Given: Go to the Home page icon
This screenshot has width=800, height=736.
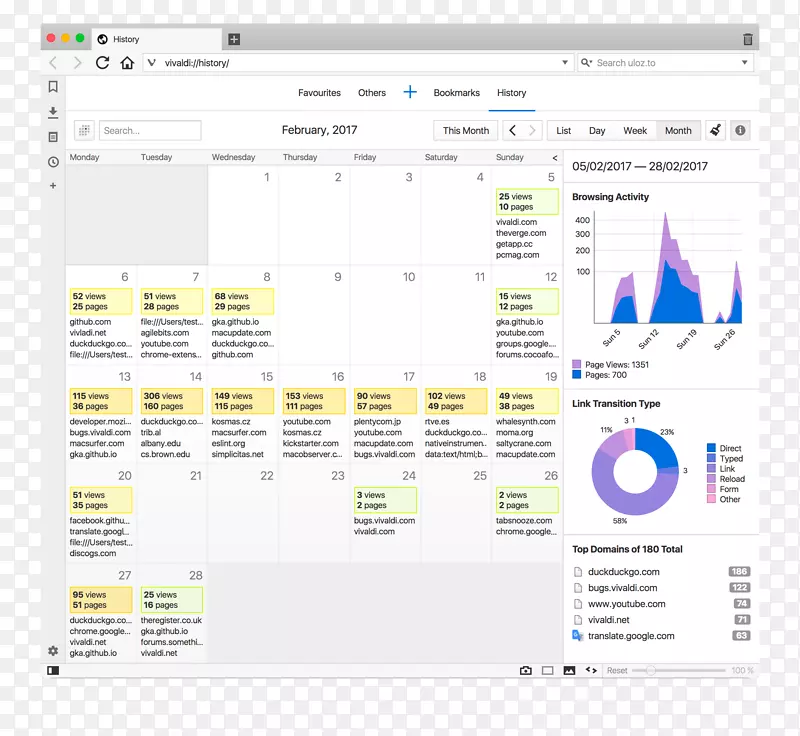Looking at the screenshot, I should (x=127, y=63).
